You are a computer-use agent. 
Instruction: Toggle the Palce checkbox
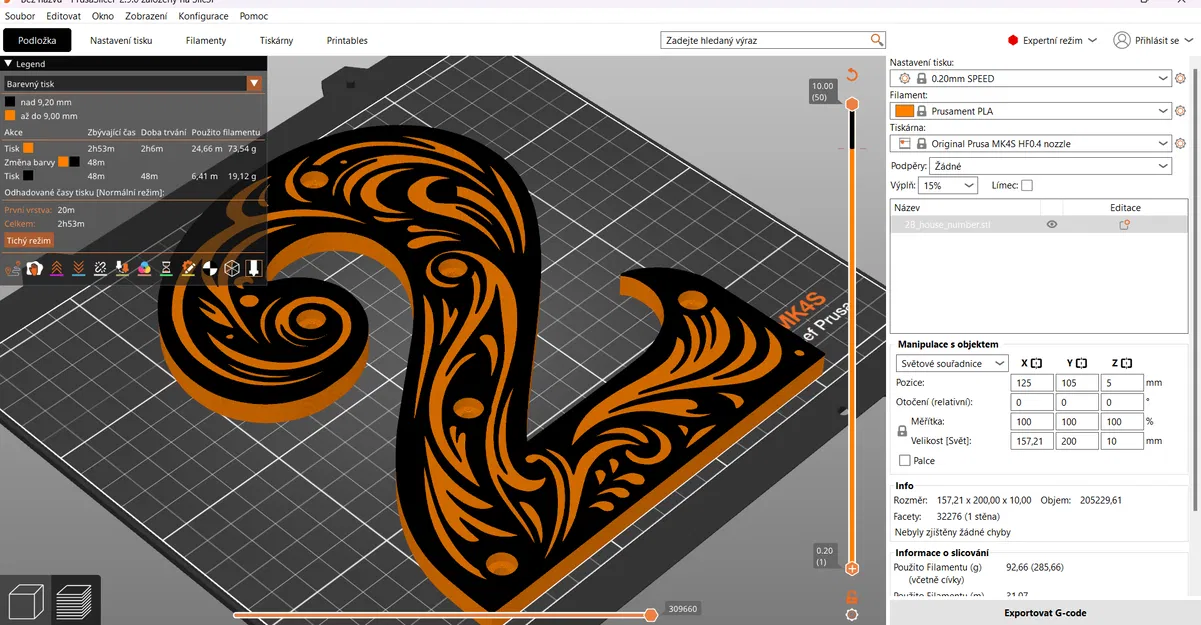[905, 460]
